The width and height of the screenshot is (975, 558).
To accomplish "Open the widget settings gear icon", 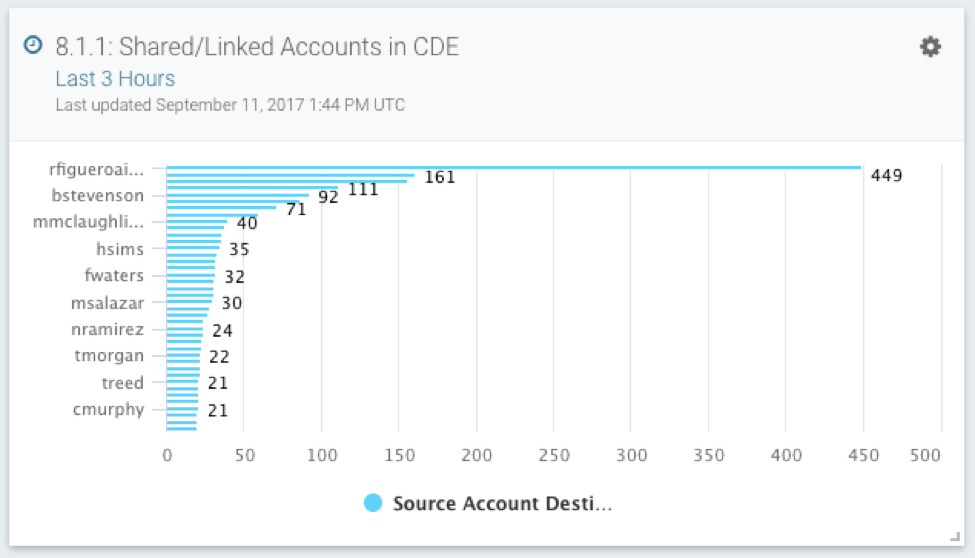I will pos(930,47).
